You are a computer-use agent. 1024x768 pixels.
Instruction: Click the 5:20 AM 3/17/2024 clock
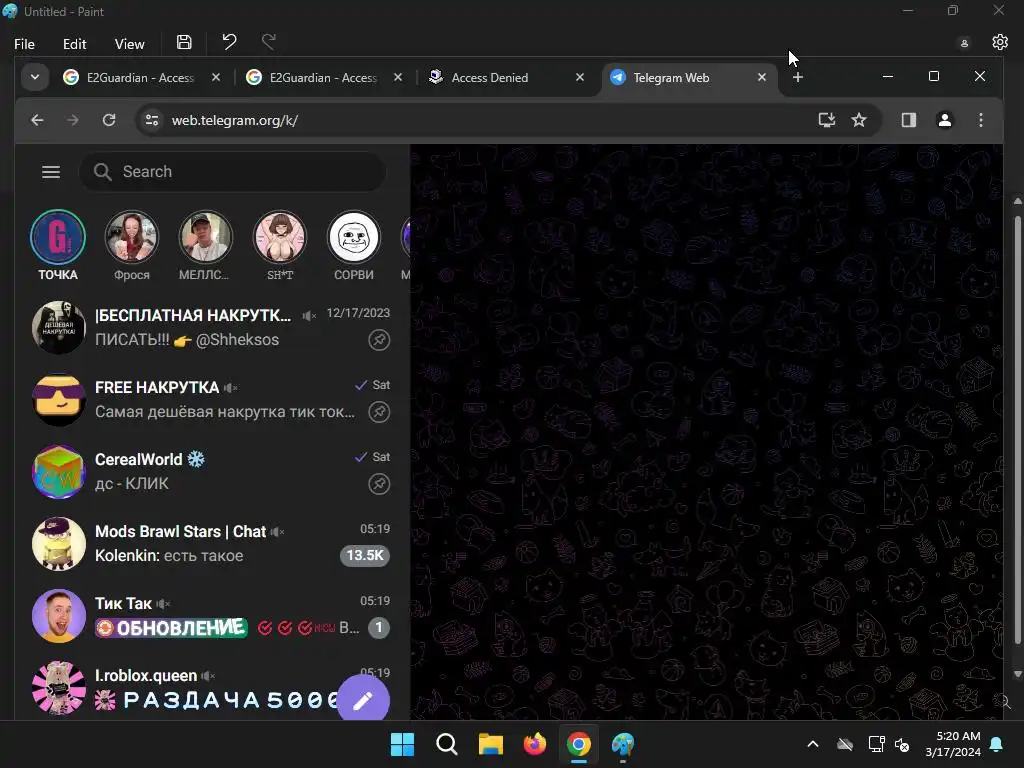click(x=953, y=744)
